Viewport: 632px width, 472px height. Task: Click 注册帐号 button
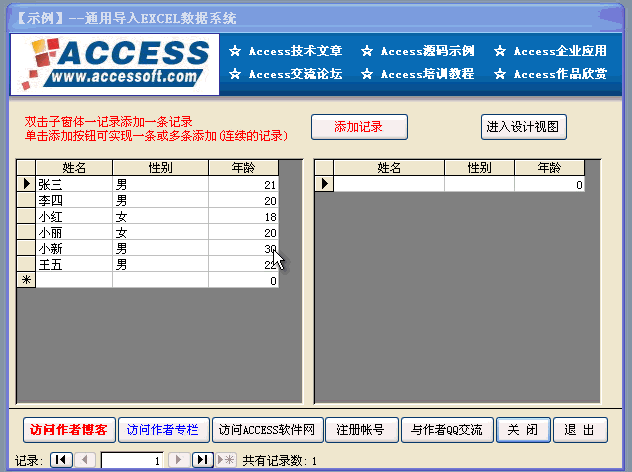pos(362,430)
